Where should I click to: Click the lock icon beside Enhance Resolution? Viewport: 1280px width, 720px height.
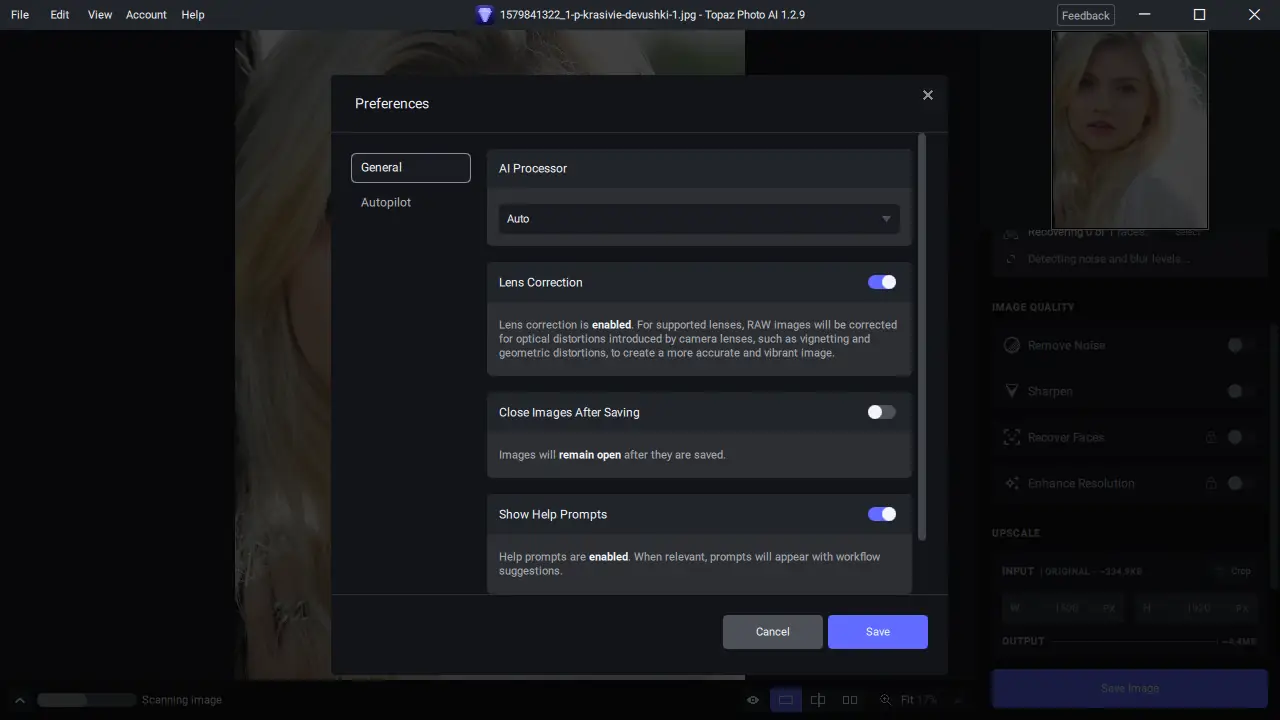1211,483
